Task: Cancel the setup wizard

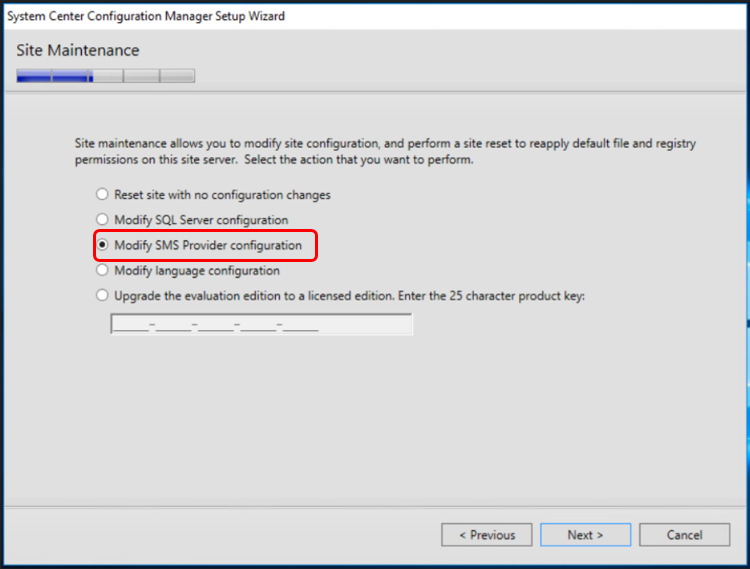Action: pos(684,535)
